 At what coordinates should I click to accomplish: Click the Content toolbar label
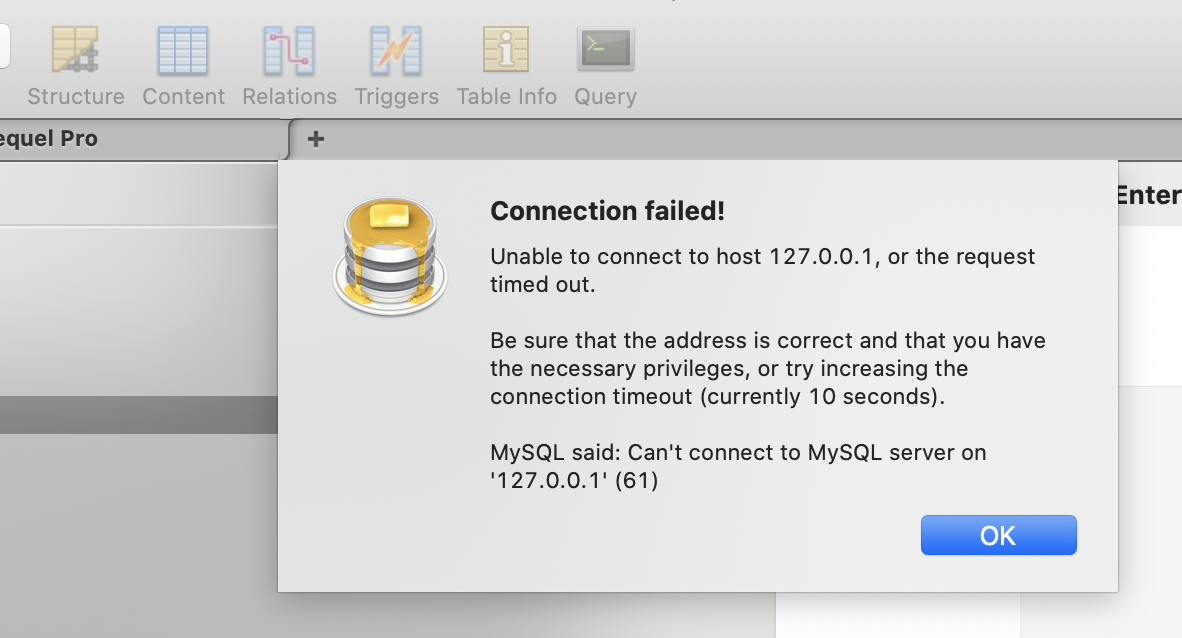183,97
